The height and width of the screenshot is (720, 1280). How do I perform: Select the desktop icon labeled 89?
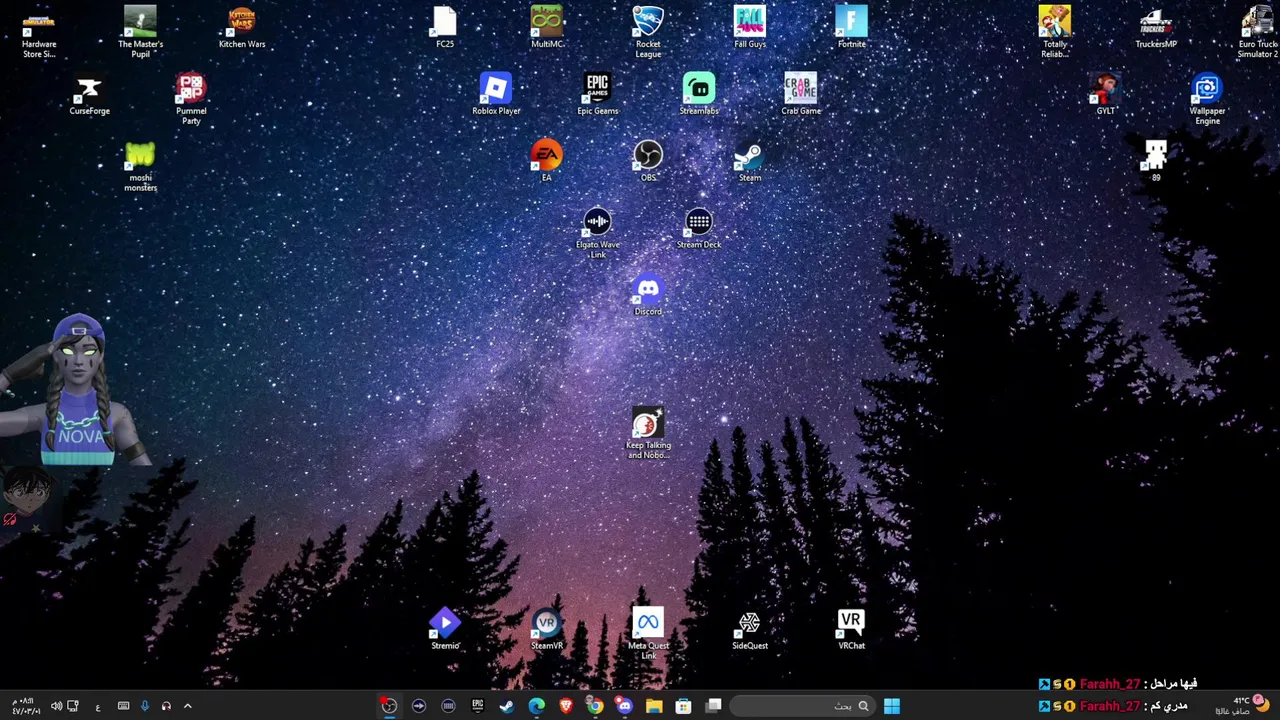click(1156, 161)
